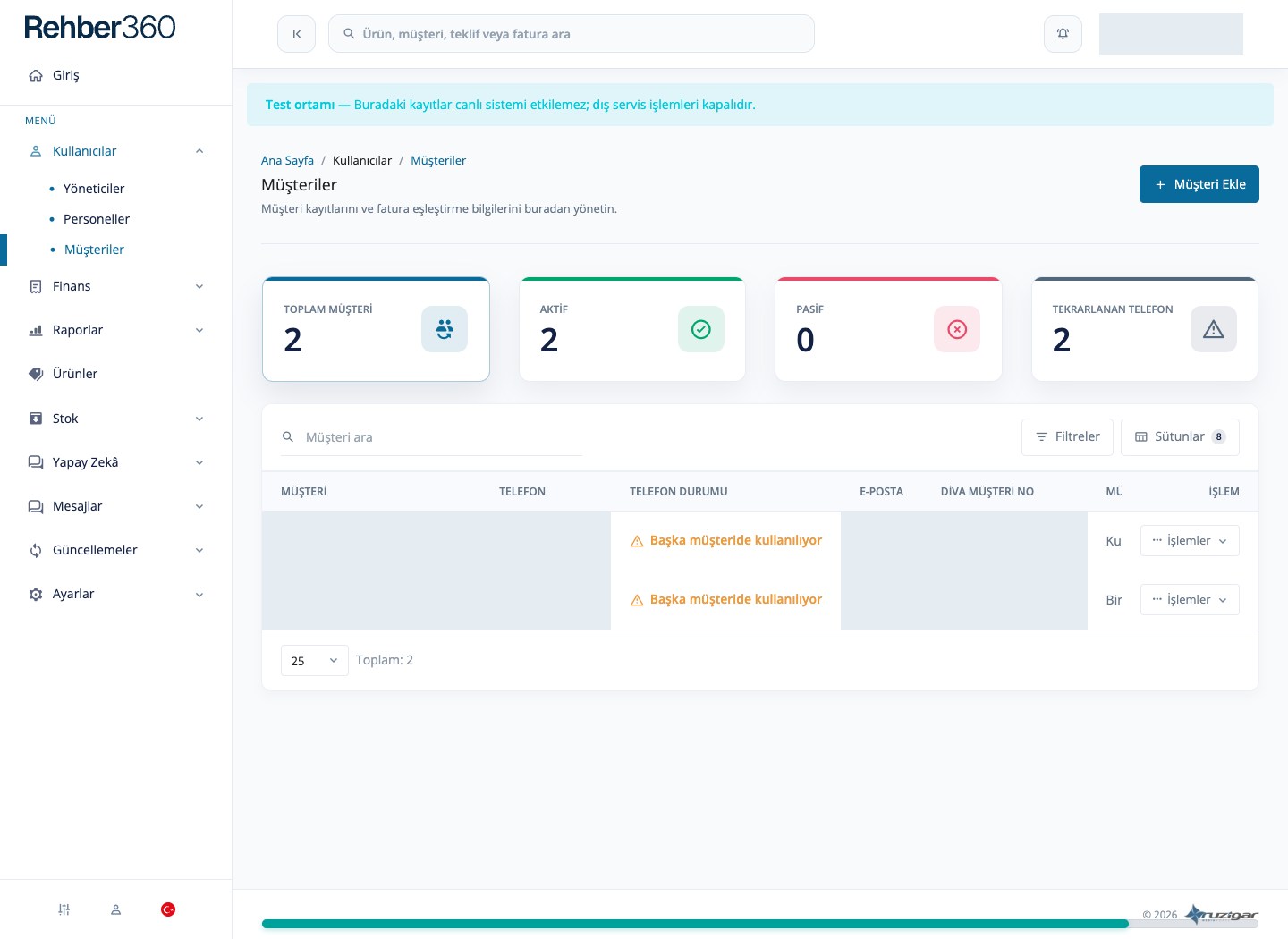Open Personeller submenu item
The width and height of the screenshot is (1288, 939).
point(97,219)
